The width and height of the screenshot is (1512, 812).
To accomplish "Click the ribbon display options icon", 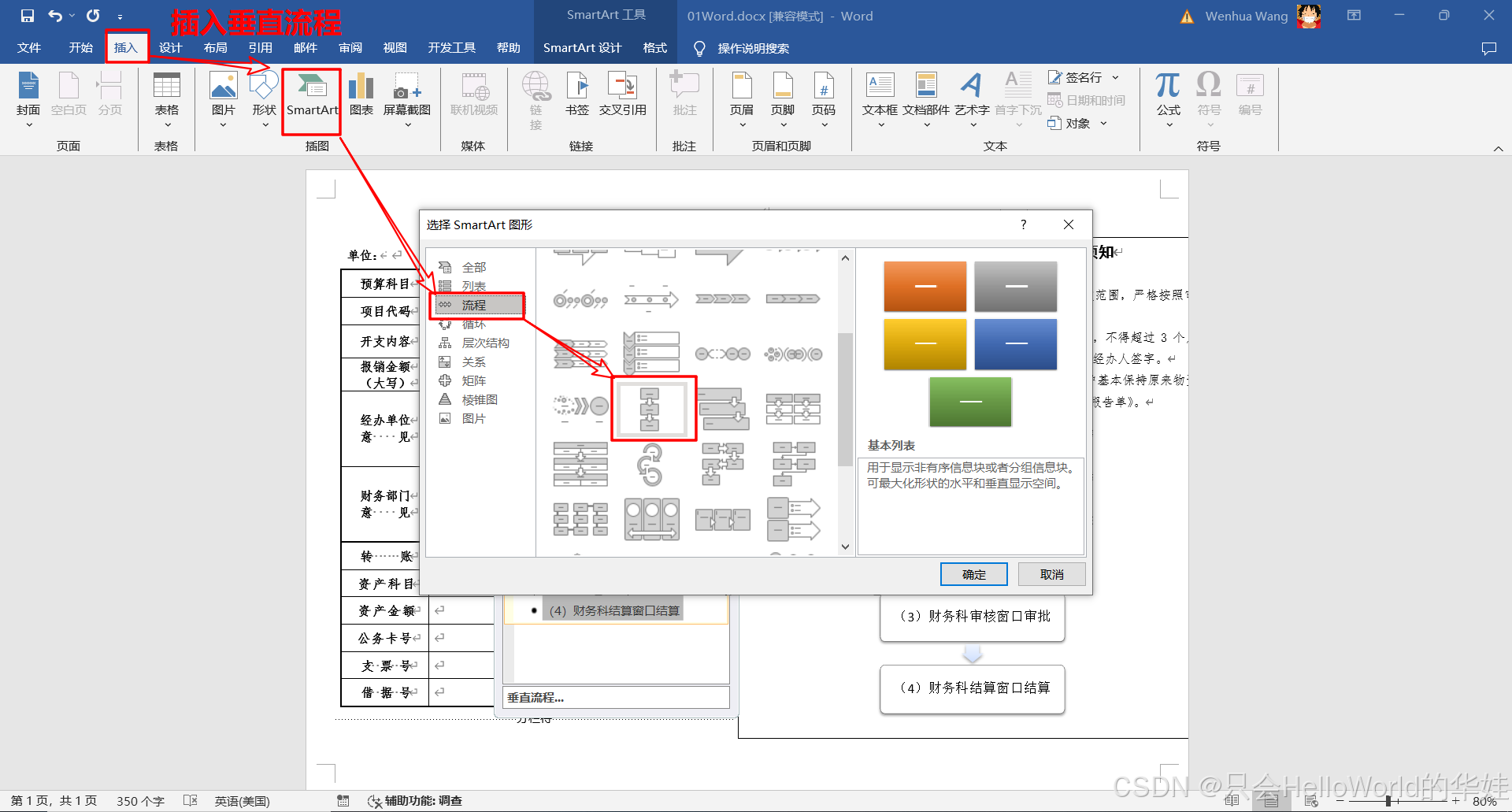I will (x=1354, y=16).
